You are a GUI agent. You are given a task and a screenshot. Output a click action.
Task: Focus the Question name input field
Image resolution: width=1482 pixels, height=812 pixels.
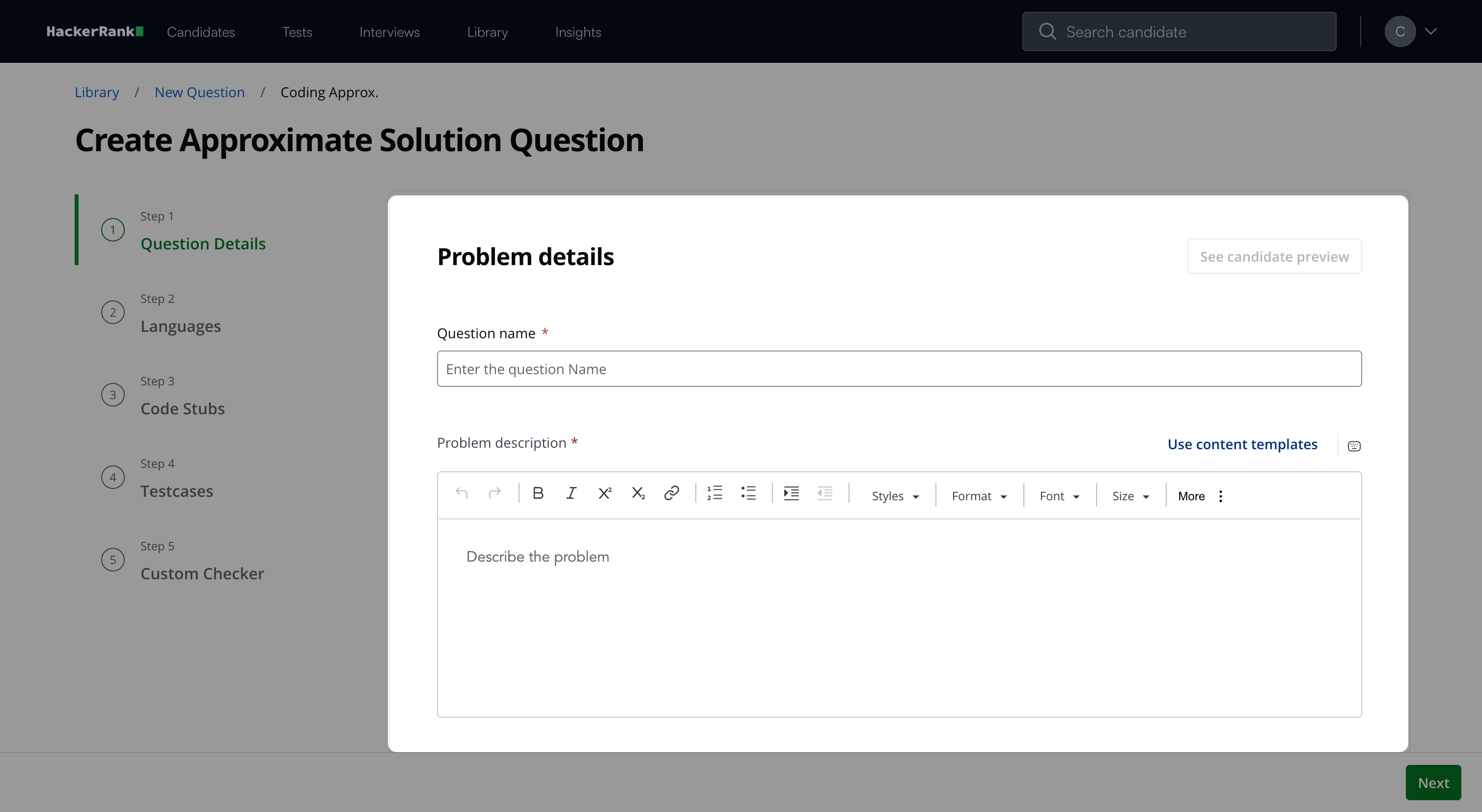point(899,369)
